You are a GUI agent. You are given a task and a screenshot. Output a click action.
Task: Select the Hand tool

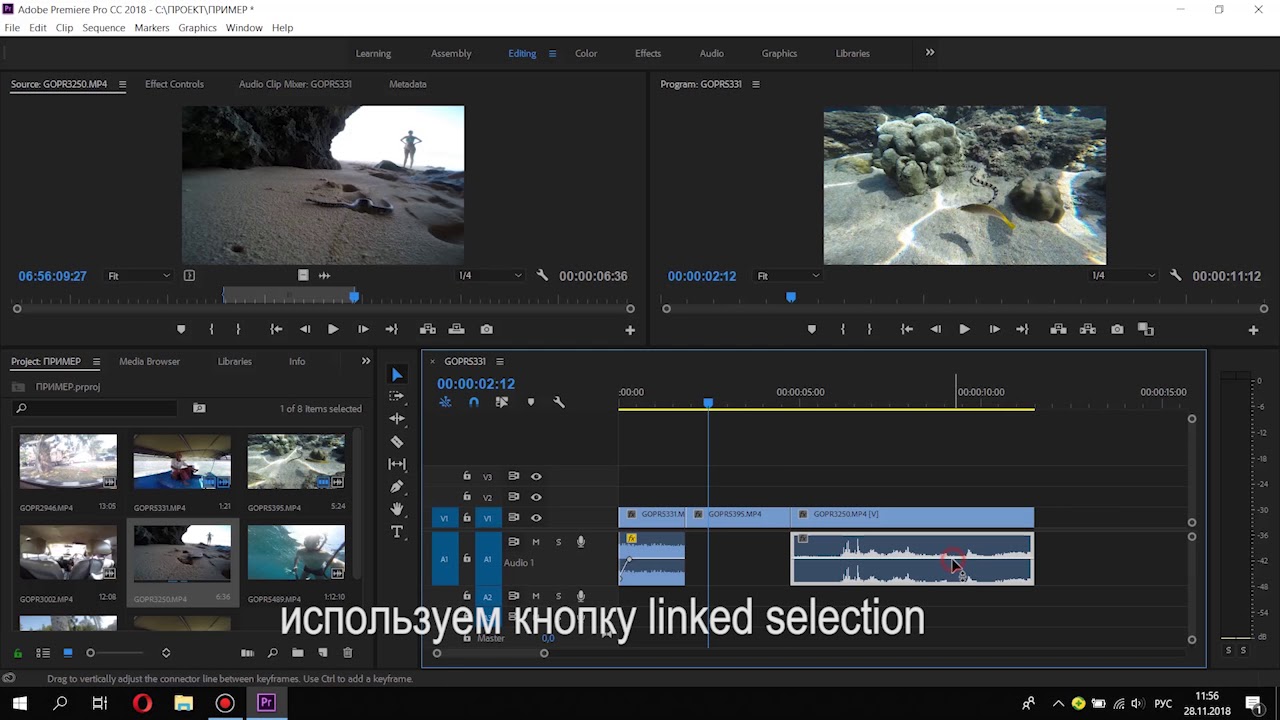397,509
